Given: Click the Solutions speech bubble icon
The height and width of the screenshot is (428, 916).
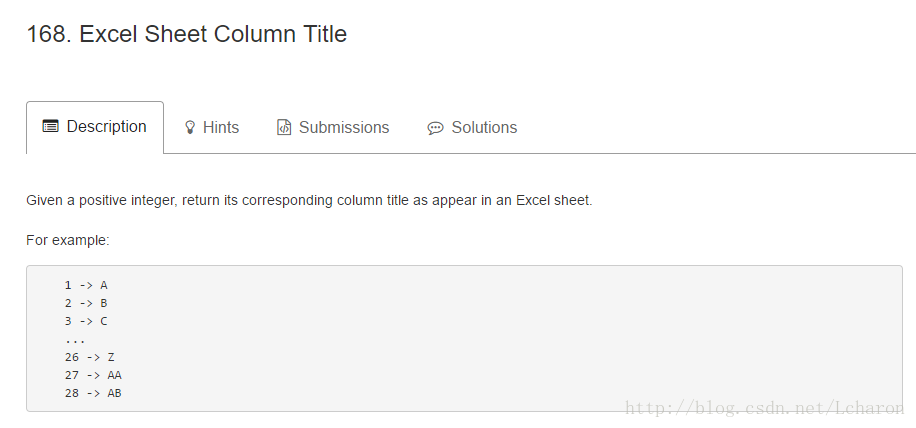Looking at the screenshot, I should 435,128.
